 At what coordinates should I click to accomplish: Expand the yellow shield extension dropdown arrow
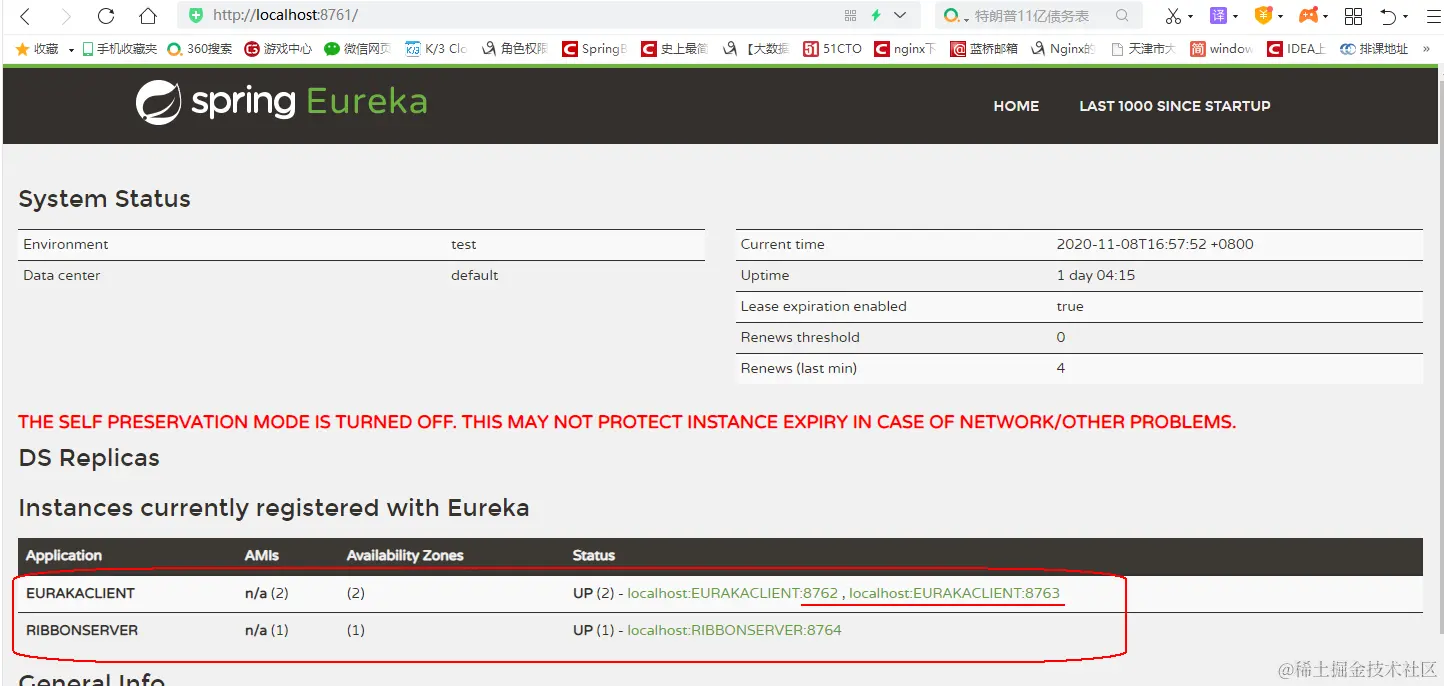(1281, 17)
